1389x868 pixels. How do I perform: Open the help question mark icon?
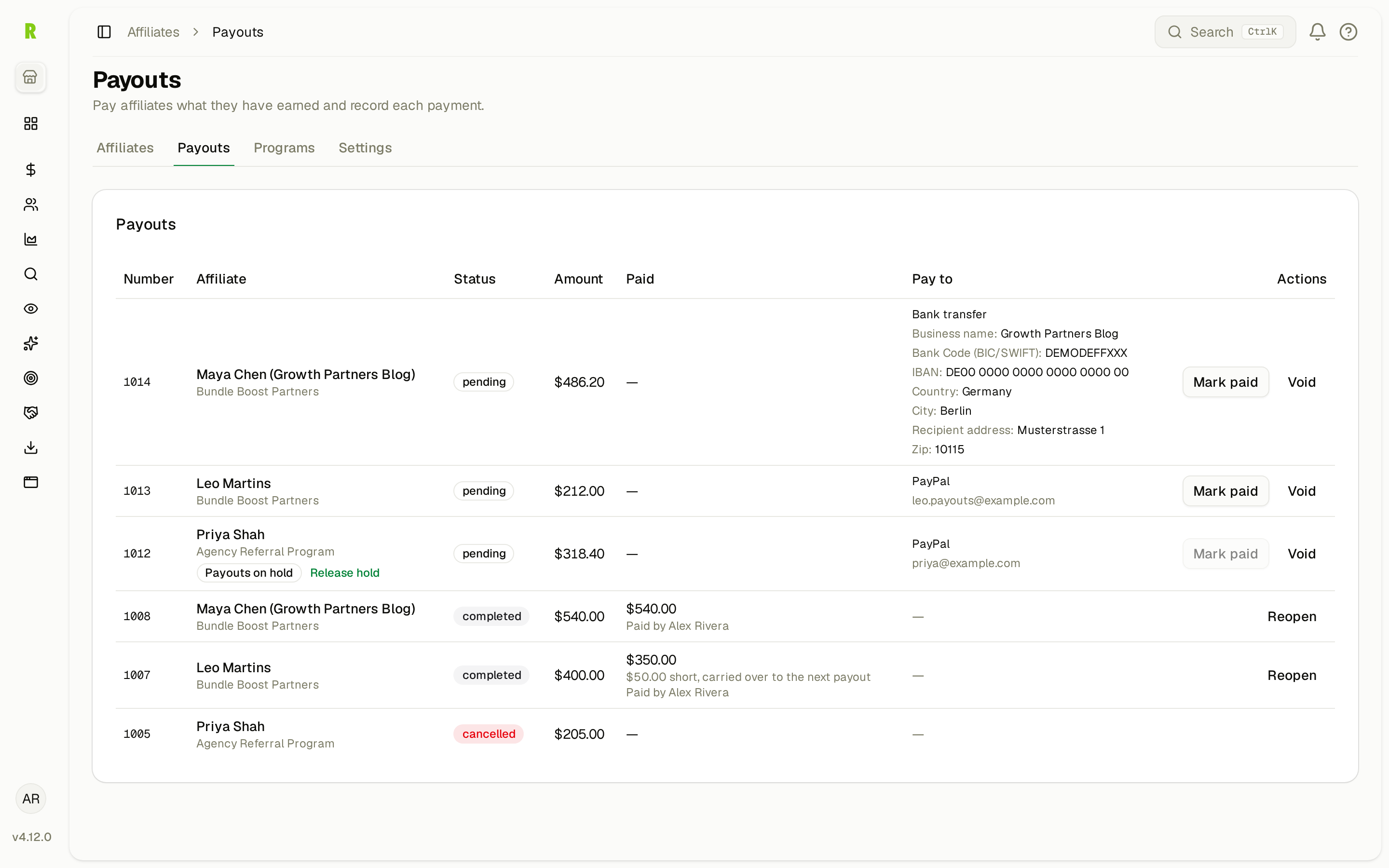coord(1348,31)
